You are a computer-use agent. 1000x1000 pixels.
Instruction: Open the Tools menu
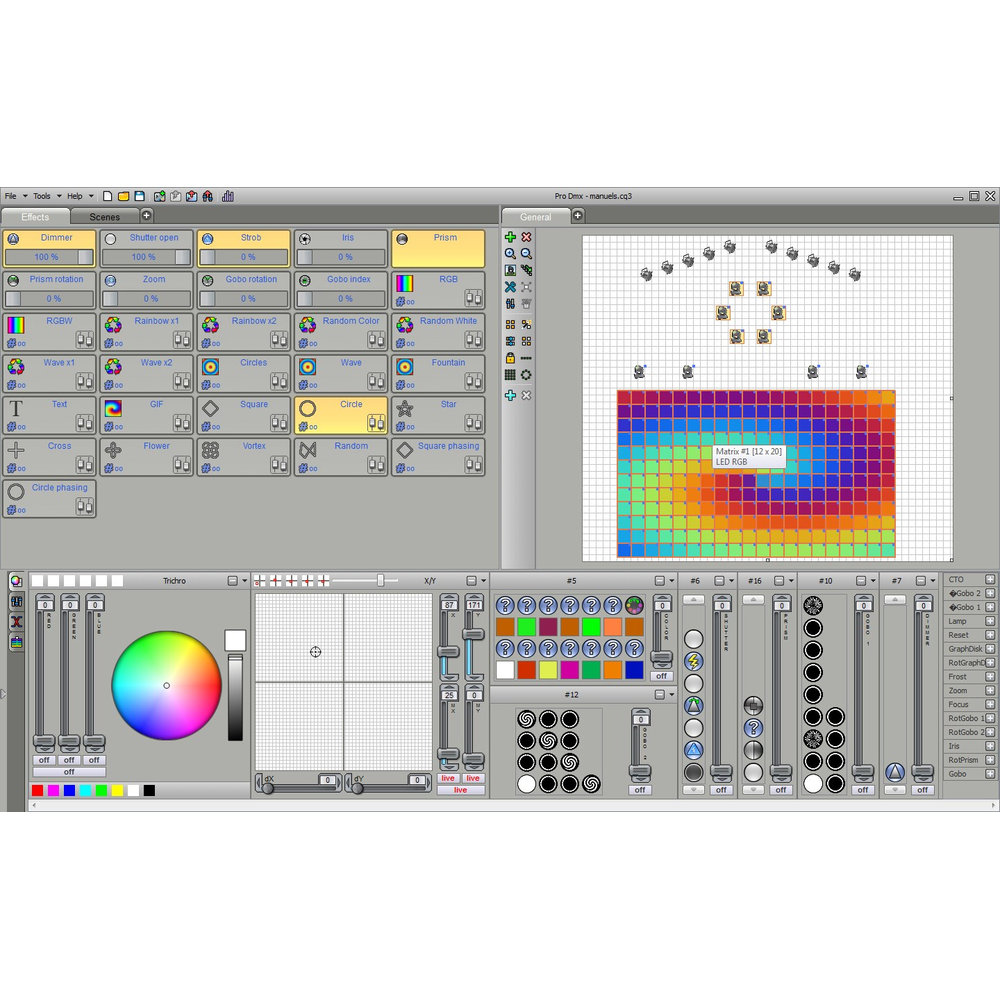pos(42,196)
